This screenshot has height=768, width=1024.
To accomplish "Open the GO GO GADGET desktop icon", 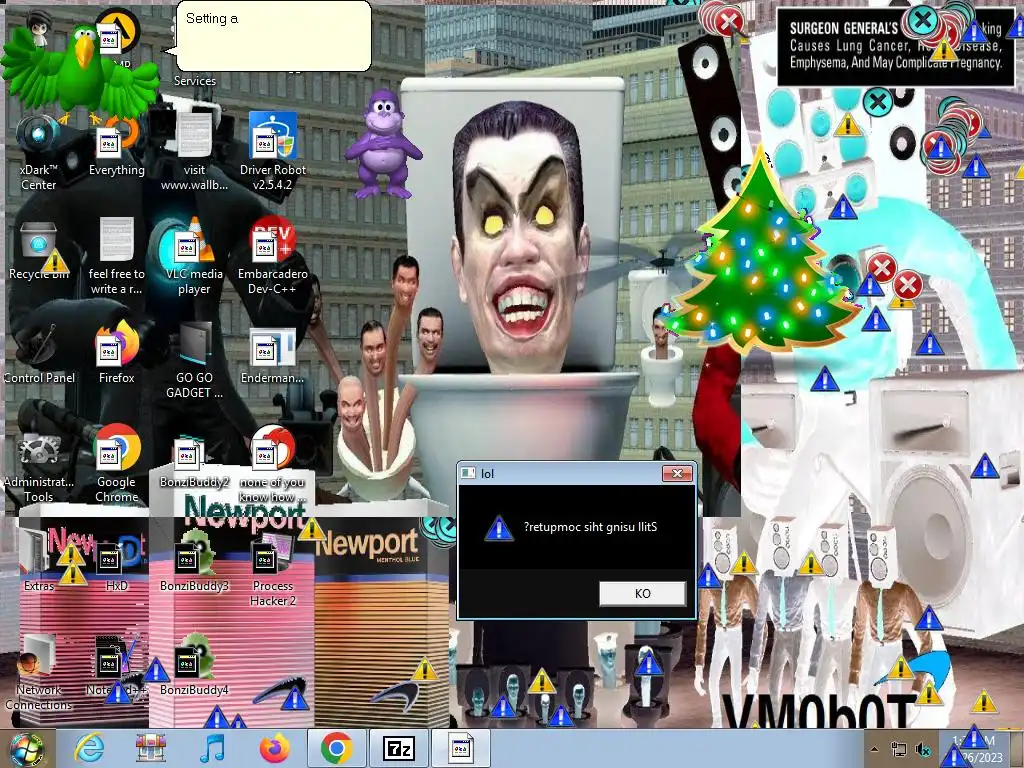I will coord(194,360).
